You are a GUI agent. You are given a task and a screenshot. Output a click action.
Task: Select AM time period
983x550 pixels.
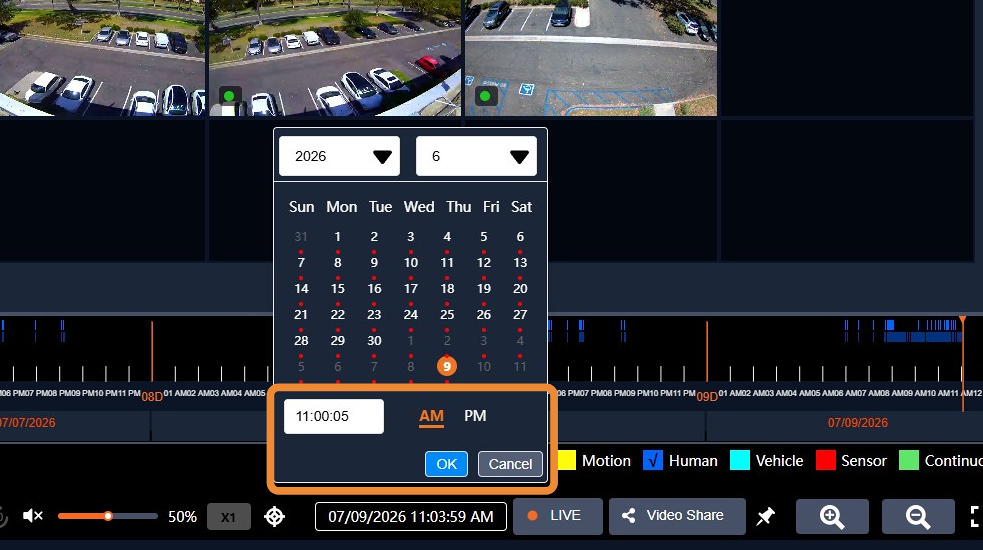(431, 416)
